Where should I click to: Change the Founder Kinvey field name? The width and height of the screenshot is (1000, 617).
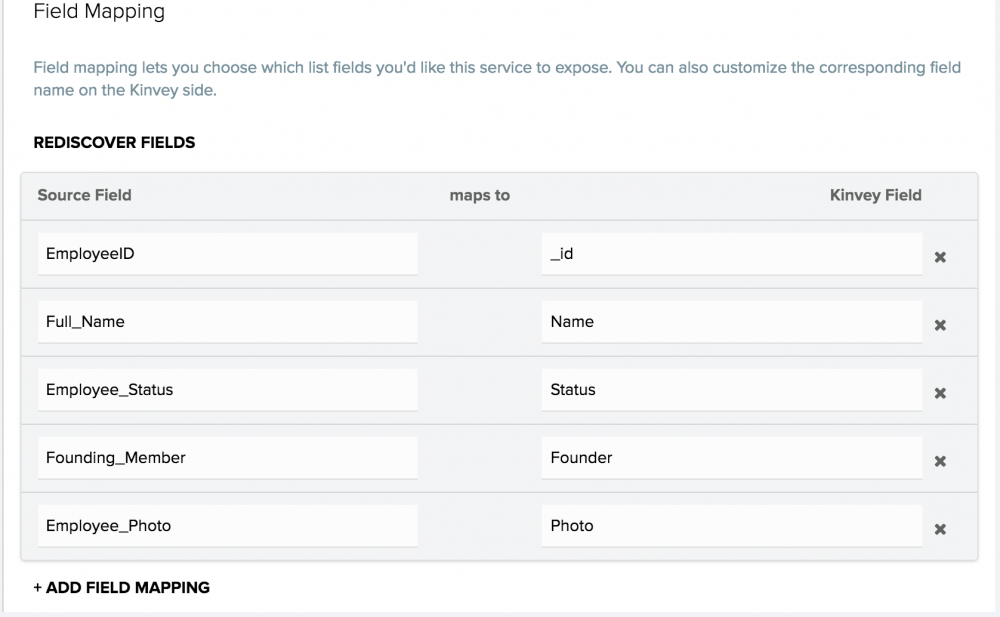coord(731,458)
